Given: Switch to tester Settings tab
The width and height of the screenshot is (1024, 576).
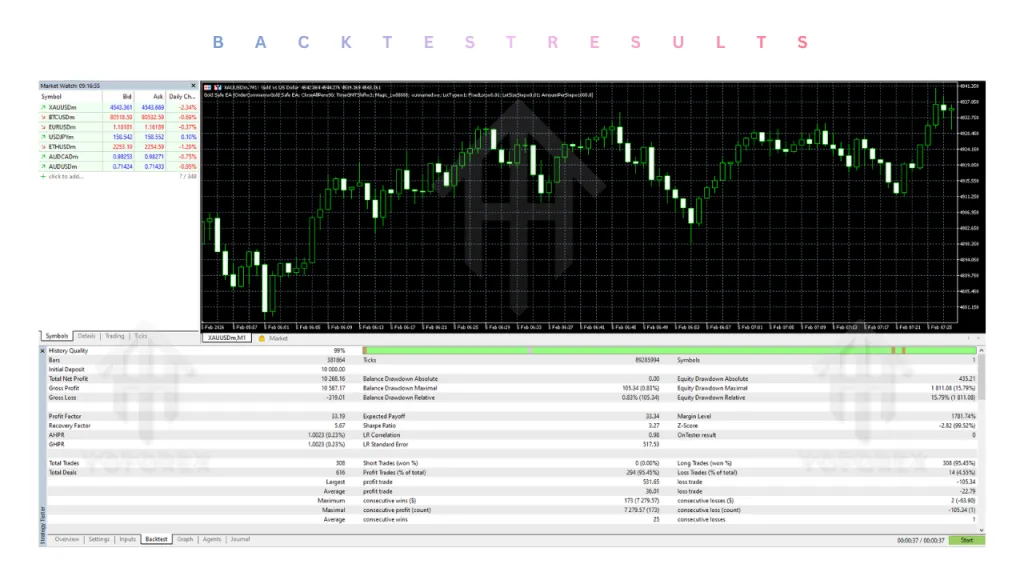Looking at the screenshot, I should [99, 539].
